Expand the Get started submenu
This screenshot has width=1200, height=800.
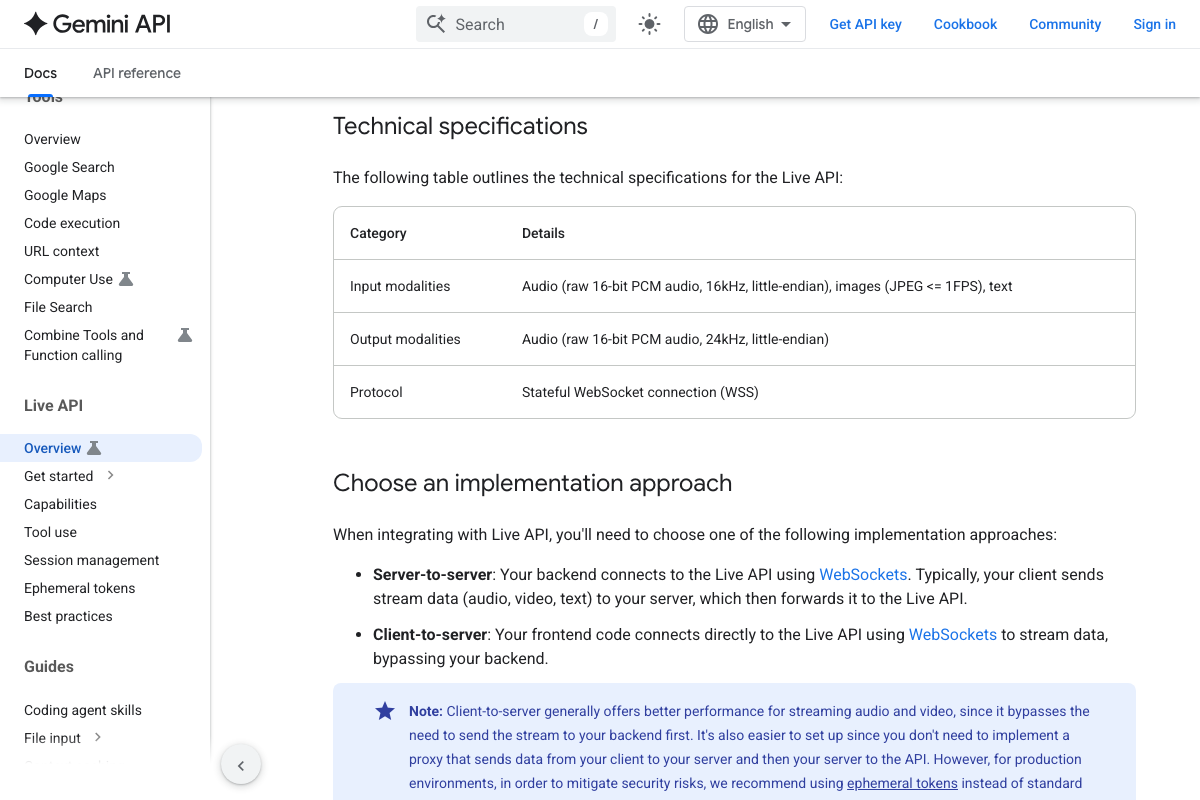(x=111, y=476)
